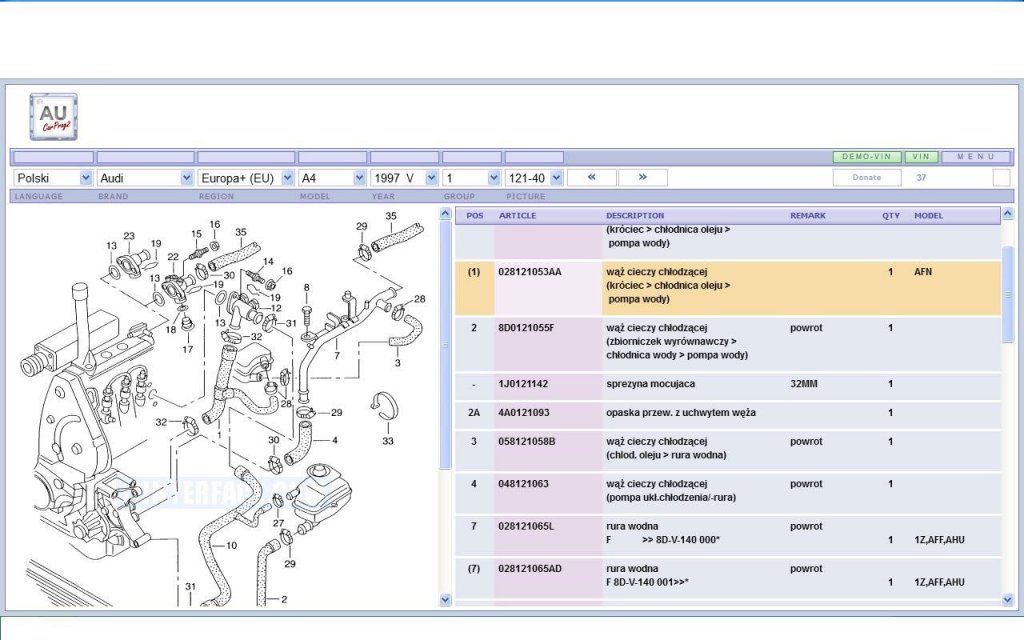Click the DEMO-VIN button
Screen dimensions: 1024x640
tap(867, 157)
